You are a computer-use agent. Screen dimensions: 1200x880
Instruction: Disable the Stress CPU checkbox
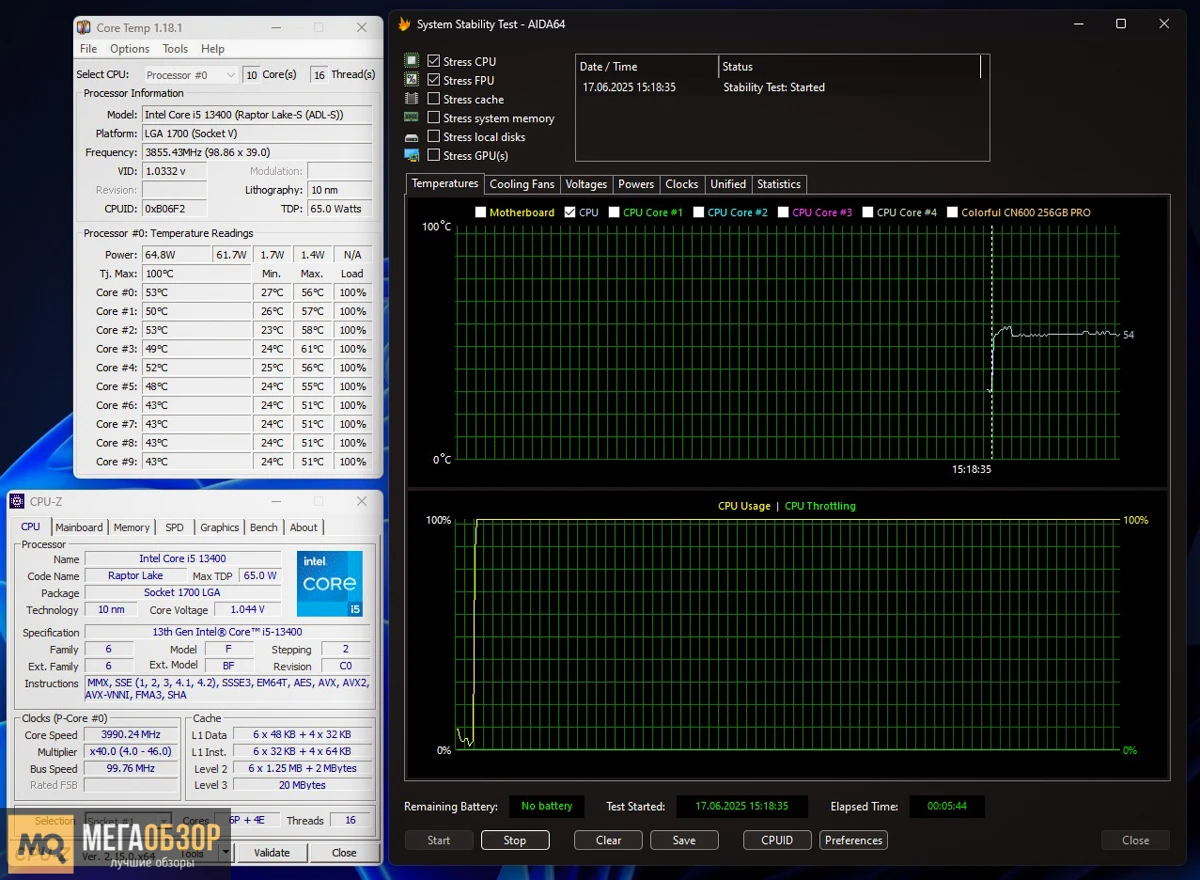click(x=433, y=61)
